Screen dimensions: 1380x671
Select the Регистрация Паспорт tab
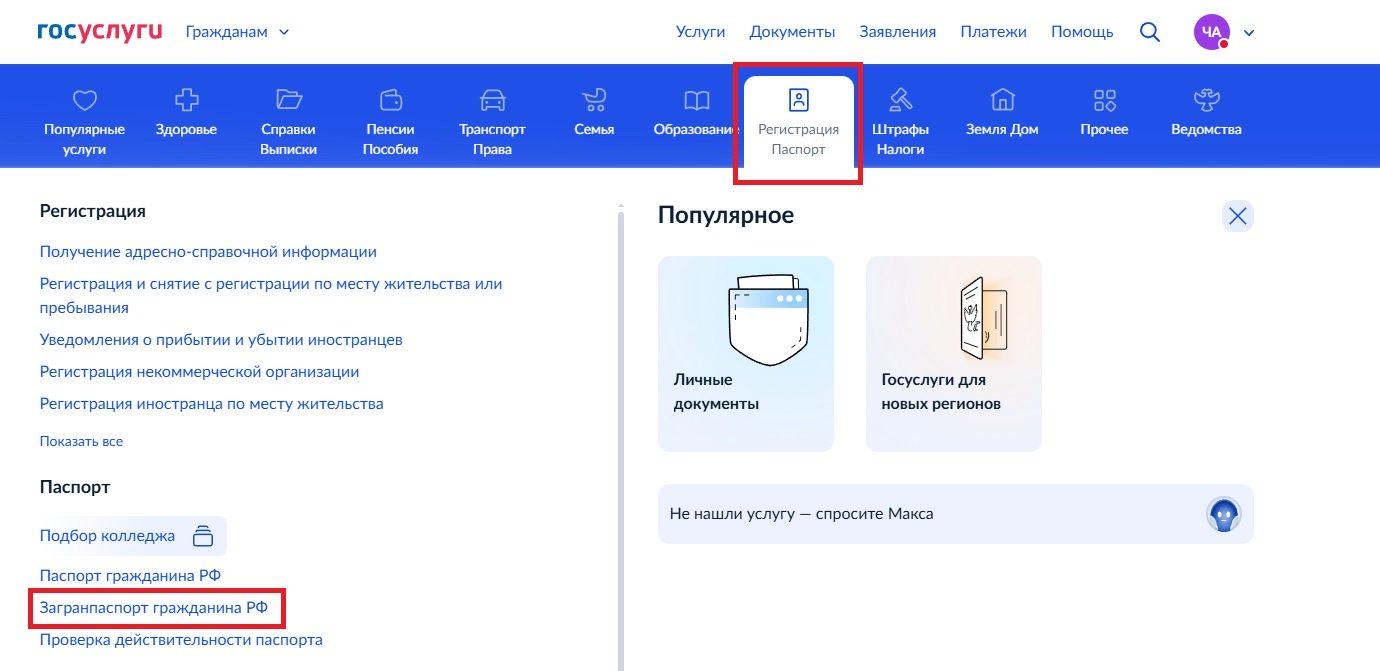pos(798,122)
